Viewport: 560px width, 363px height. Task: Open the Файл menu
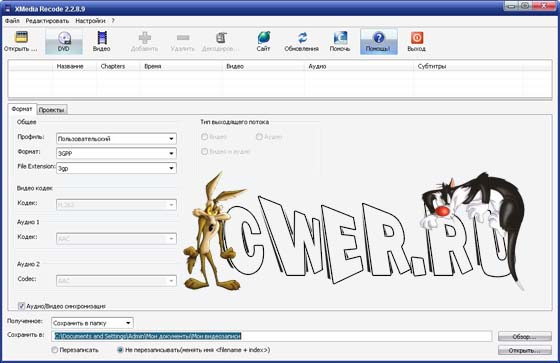pyautogui.click(x=12, y=21)
